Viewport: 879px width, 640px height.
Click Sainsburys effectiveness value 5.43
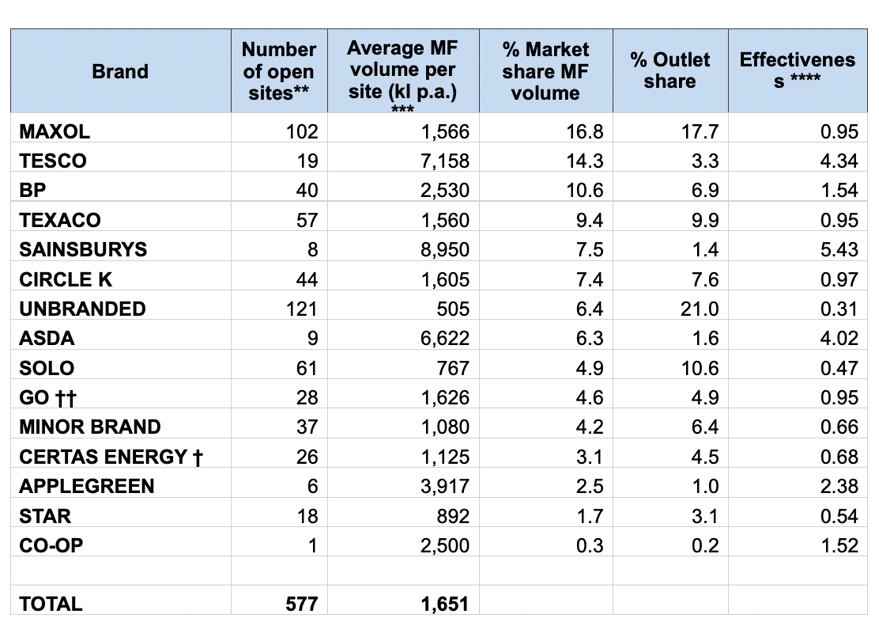click(838, 250)
